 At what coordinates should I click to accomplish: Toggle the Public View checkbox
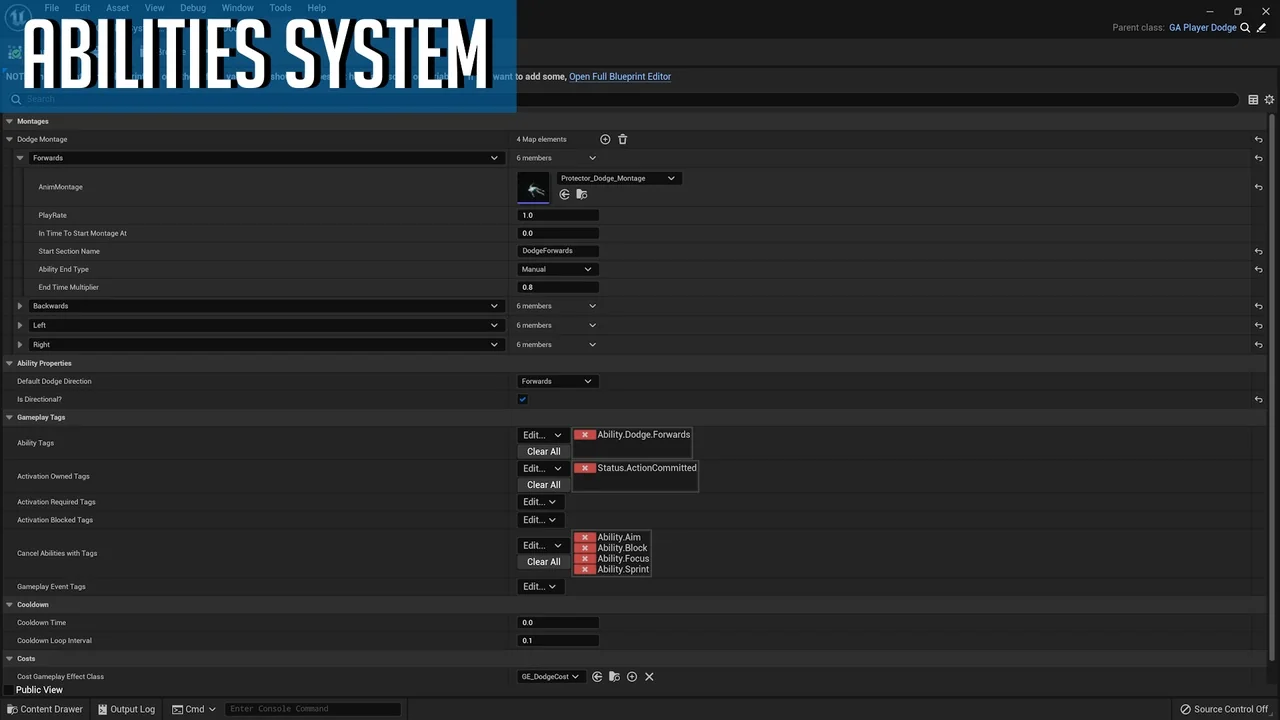pyautogui.click(x=9, y=690)
